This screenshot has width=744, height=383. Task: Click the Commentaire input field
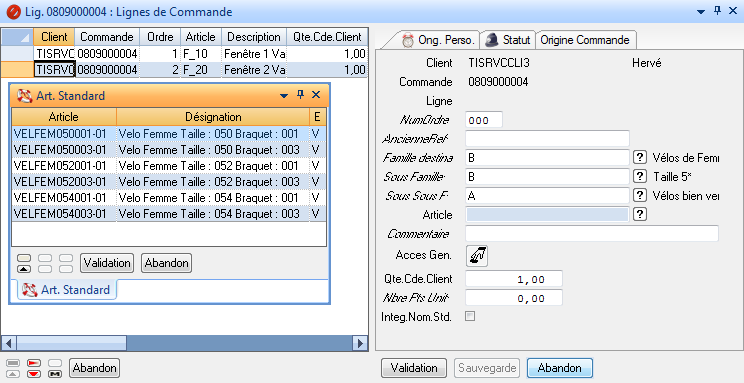pos(592,234)
